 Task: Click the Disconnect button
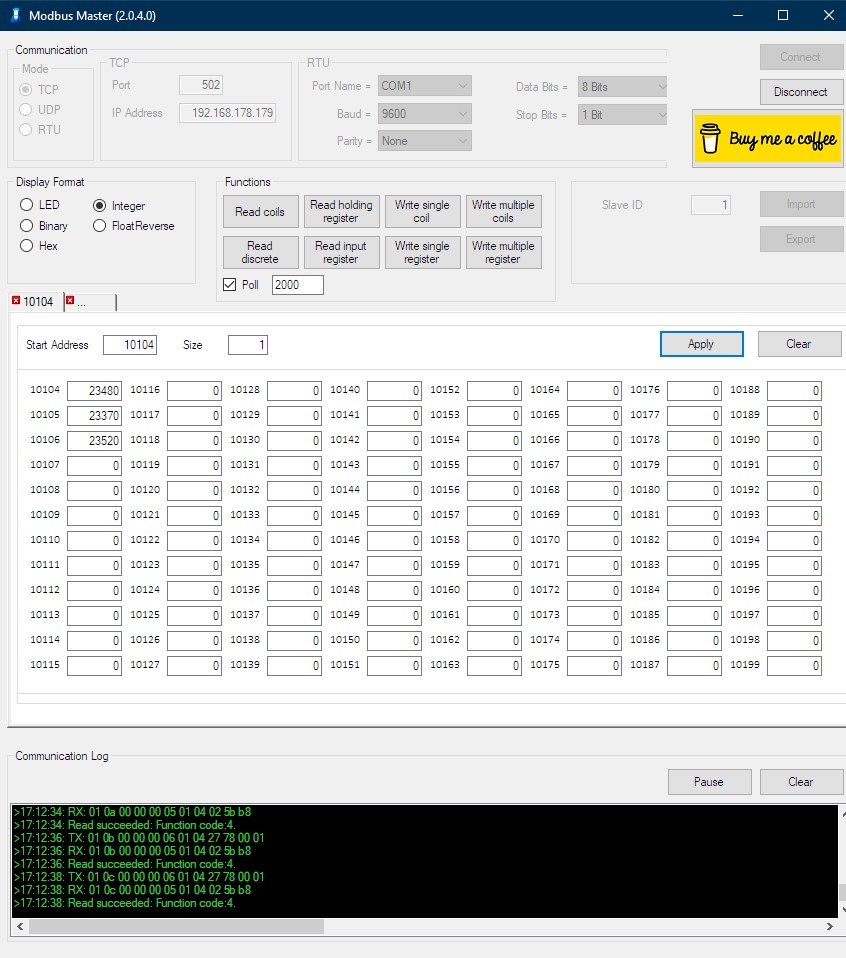(x=800, y=92)
